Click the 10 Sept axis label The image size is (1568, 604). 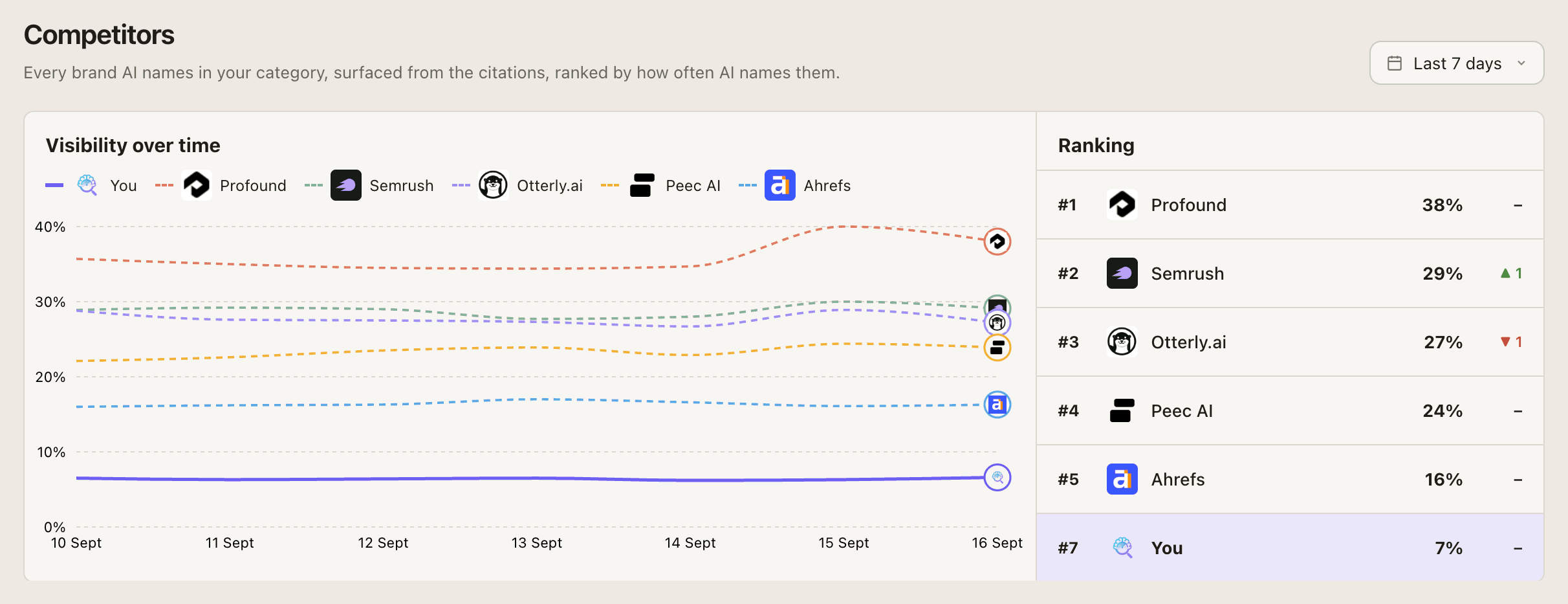76,543
